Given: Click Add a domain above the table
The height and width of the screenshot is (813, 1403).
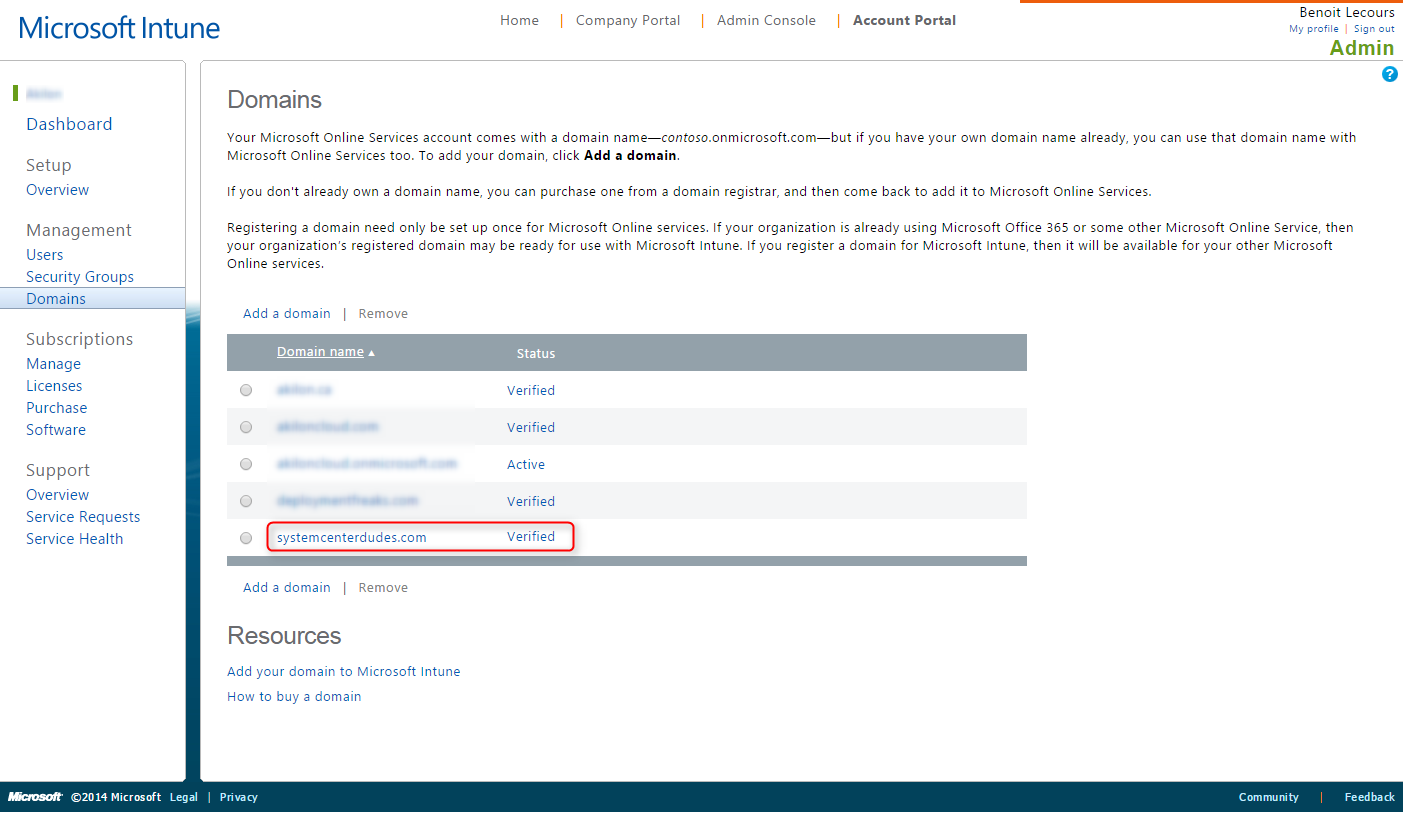Looking at the screenshot, I should pyautogui.click(x=286, y=314).
